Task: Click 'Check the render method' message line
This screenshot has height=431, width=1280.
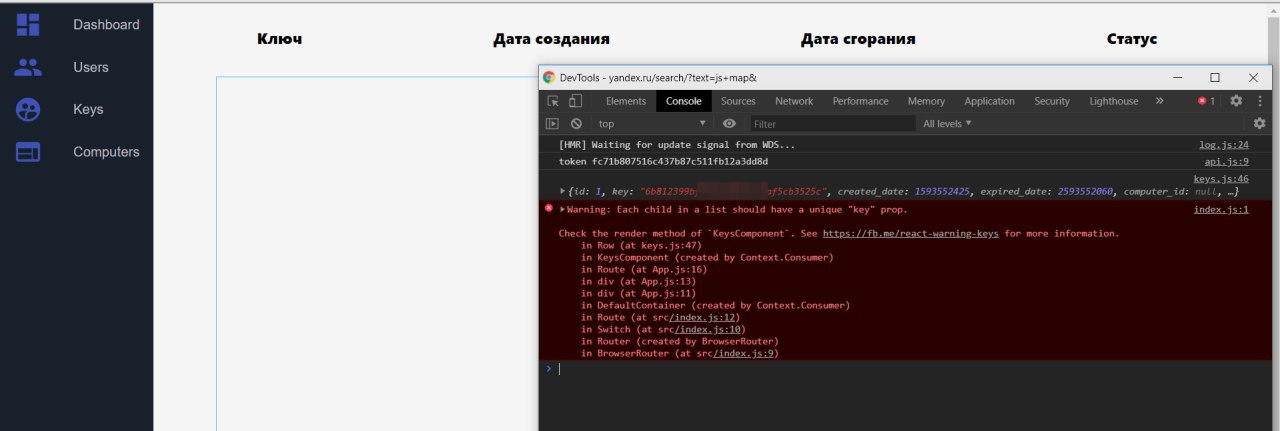Action: click(x=839, y=233)
